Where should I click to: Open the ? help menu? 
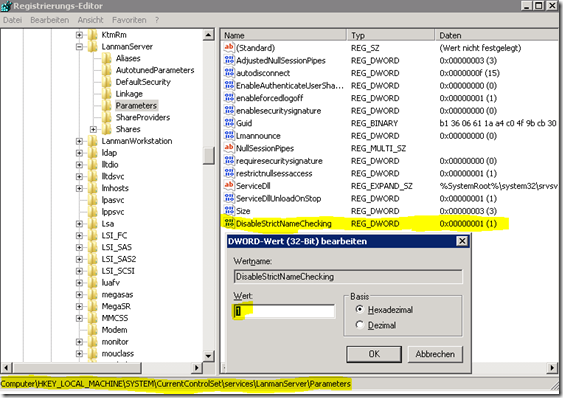coord(157,20)
